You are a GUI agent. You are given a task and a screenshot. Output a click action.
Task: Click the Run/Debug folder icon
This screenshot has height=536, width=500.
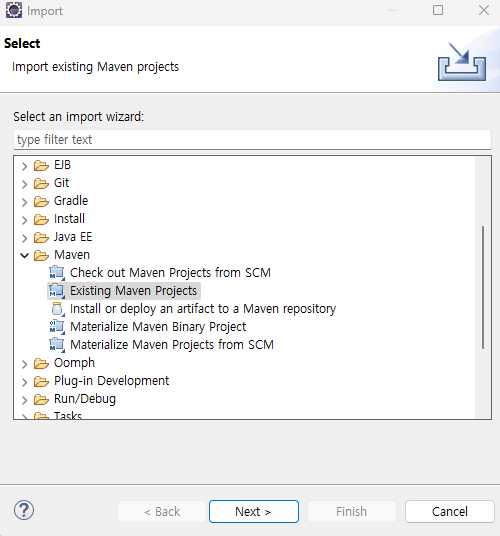(x=41, y=399)
